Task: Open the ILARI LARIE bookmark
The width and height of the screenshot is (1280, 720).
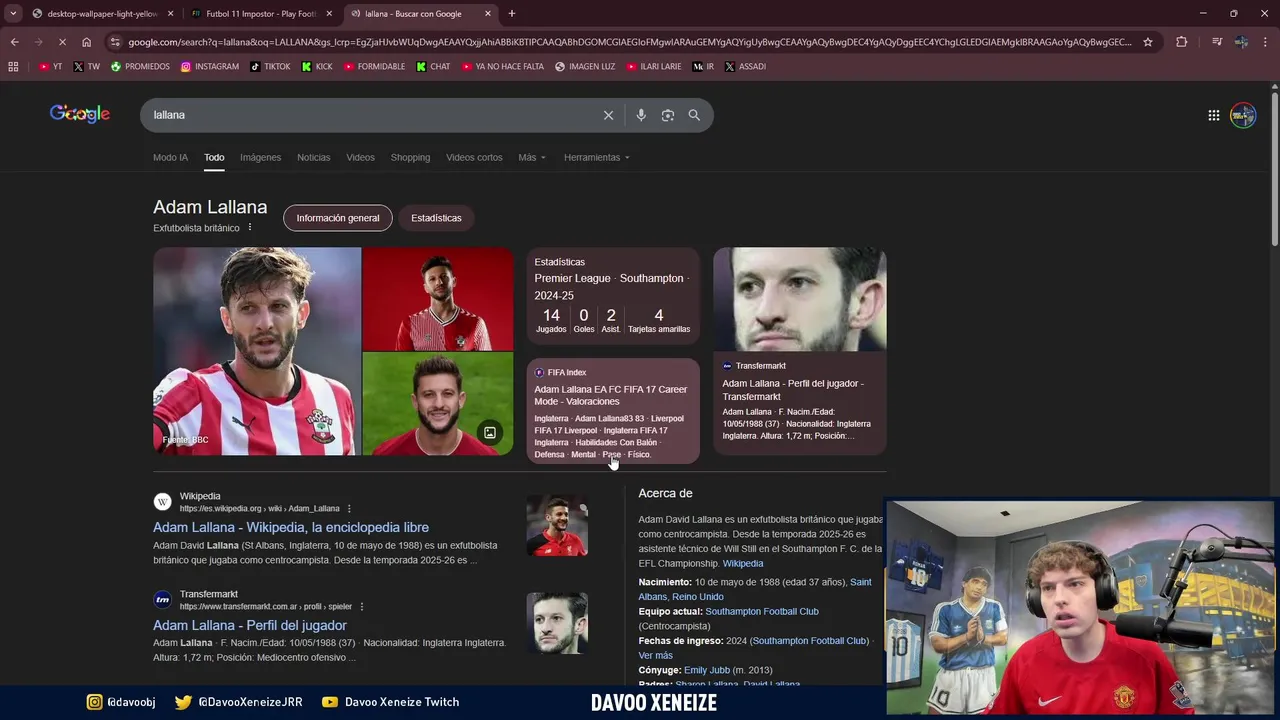Action: pos(654,67)
